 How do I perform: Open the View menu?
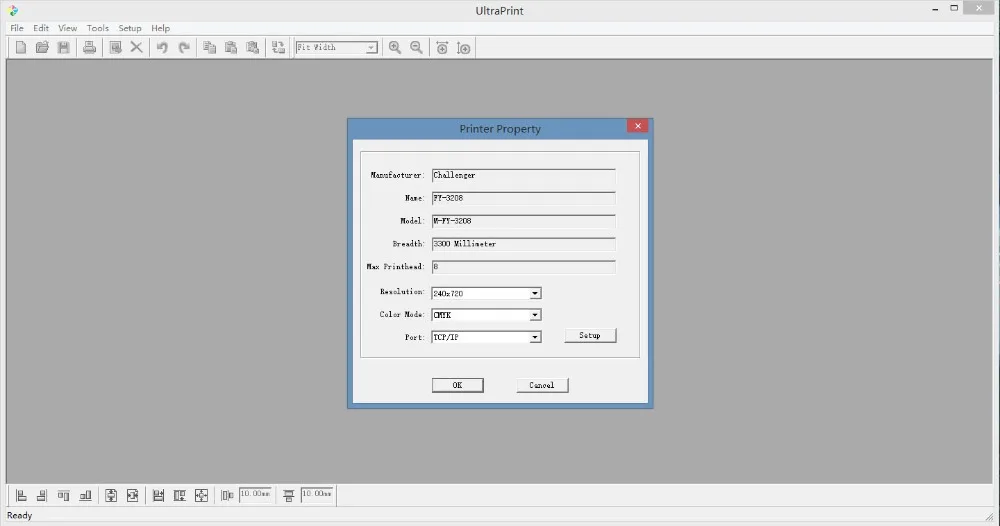[x=68, y=28]
